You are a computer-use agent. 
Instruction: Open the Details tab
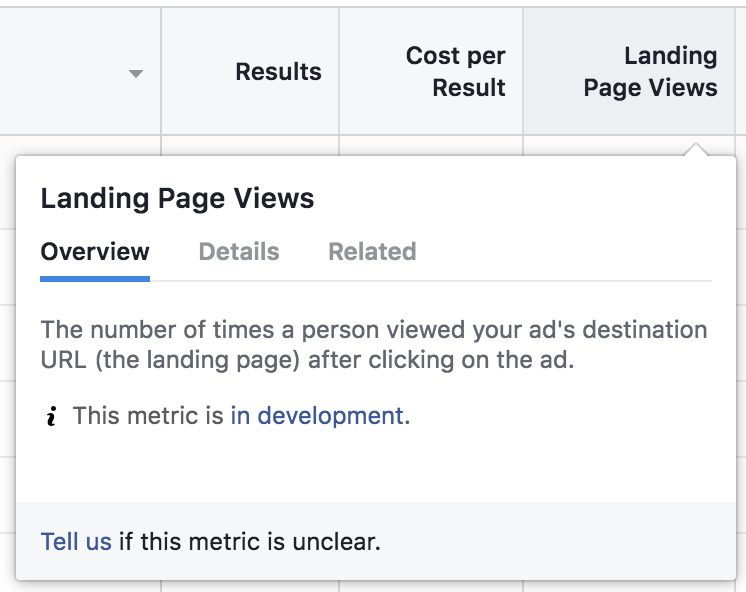click(x=239, y=251)
